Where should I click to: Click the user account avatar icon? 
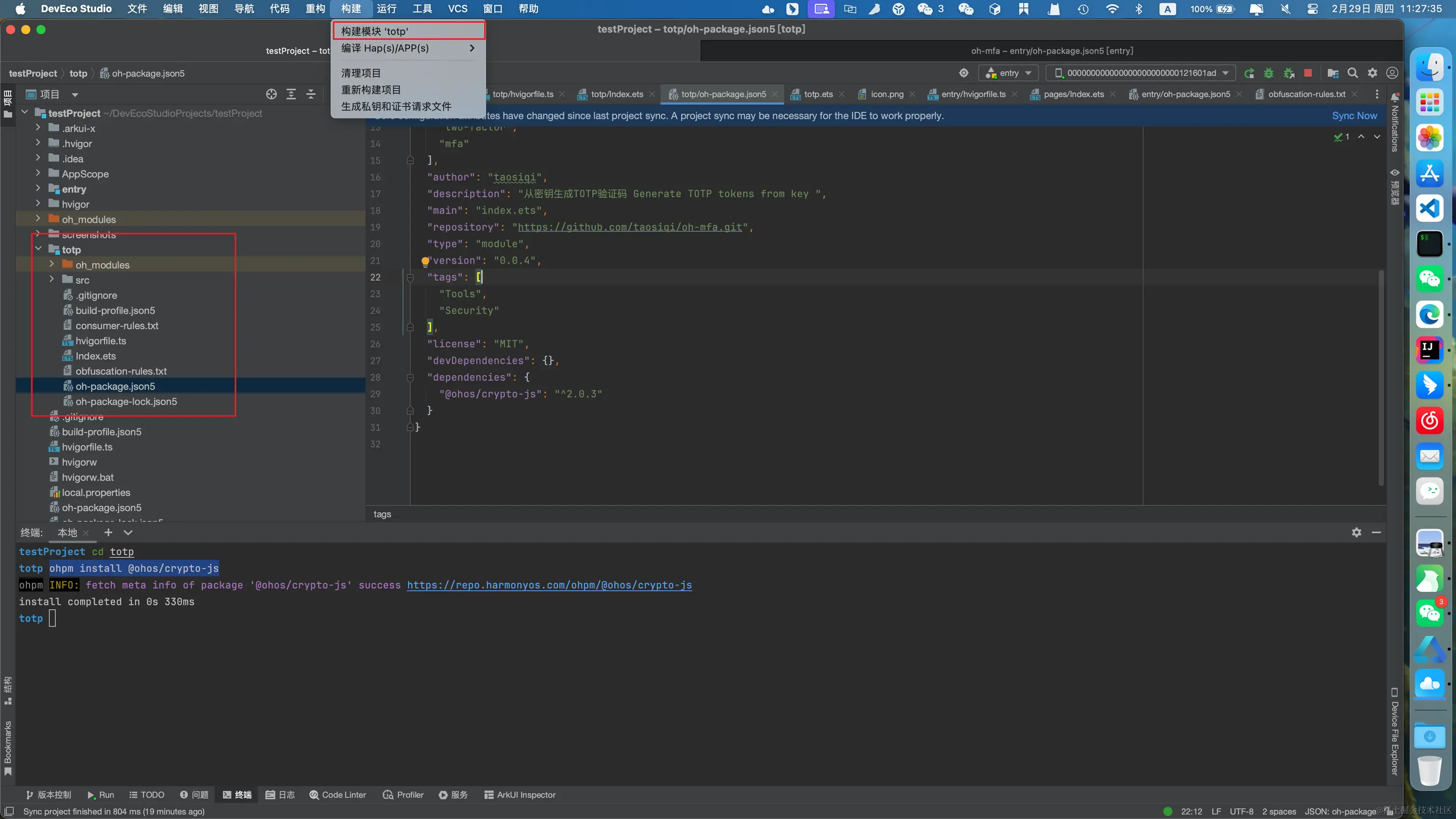coord(1392,73)
